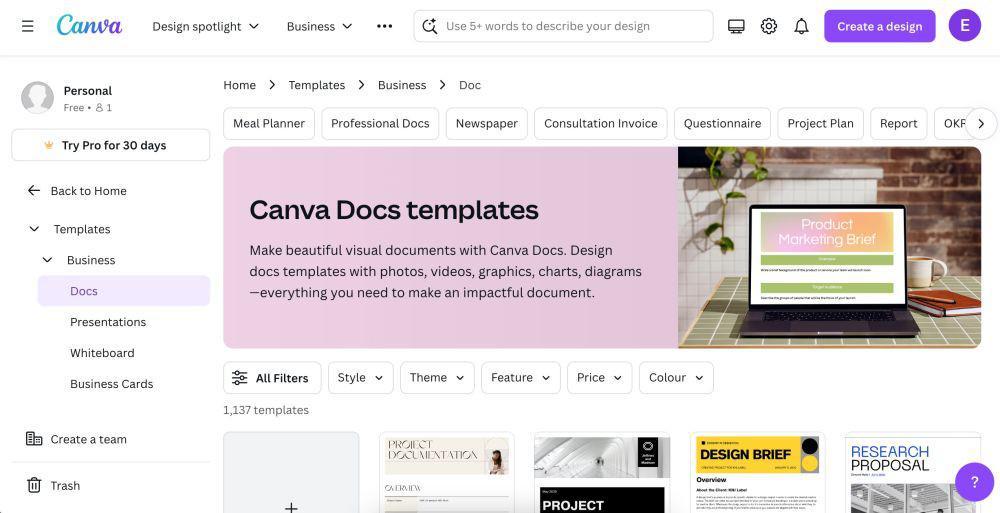Click the All Filters sliders icon
Screen dimensions: 1000x513
point(239,378)
